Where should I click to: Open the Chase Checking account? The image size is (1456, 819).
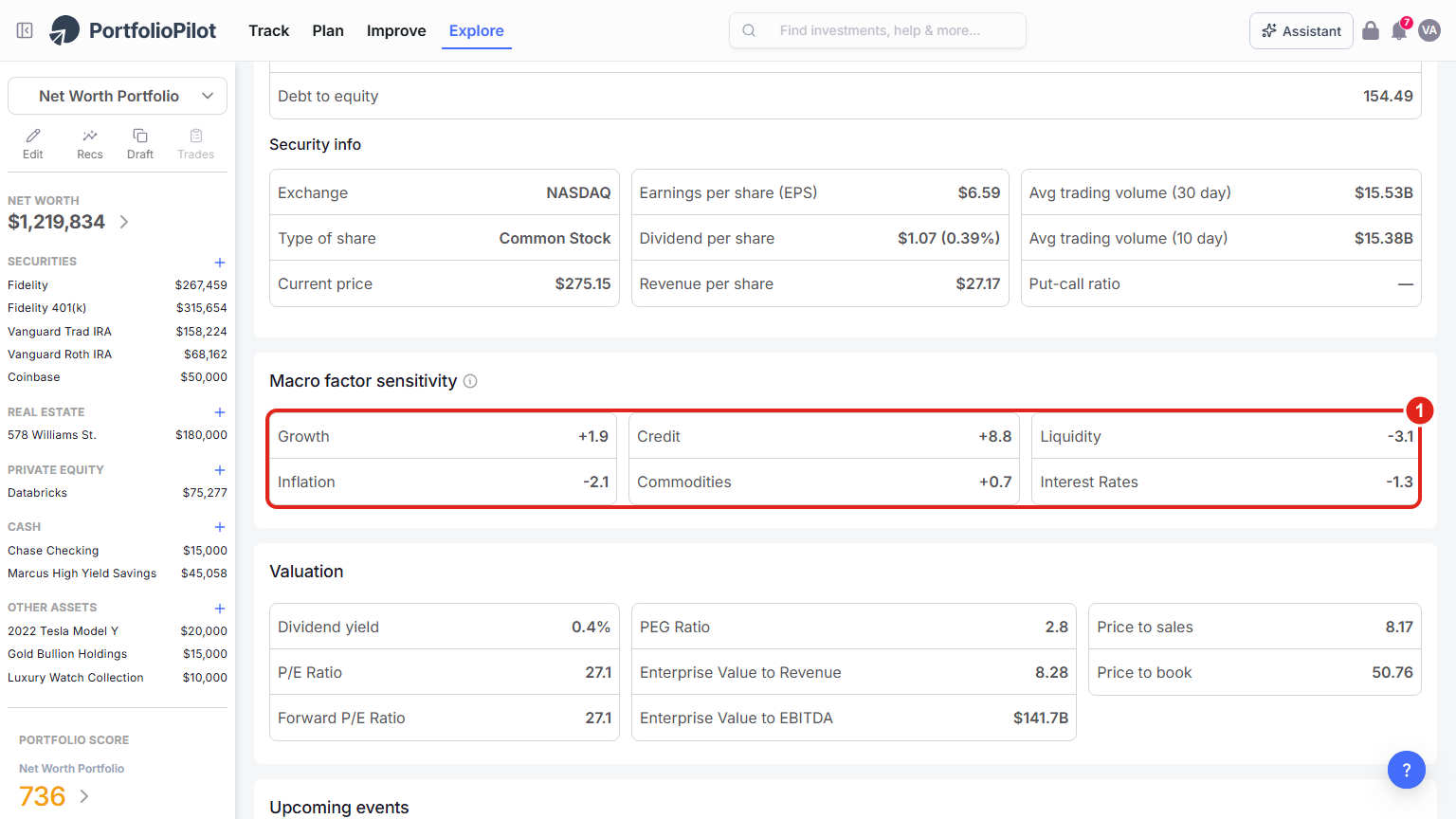point(118,551)
